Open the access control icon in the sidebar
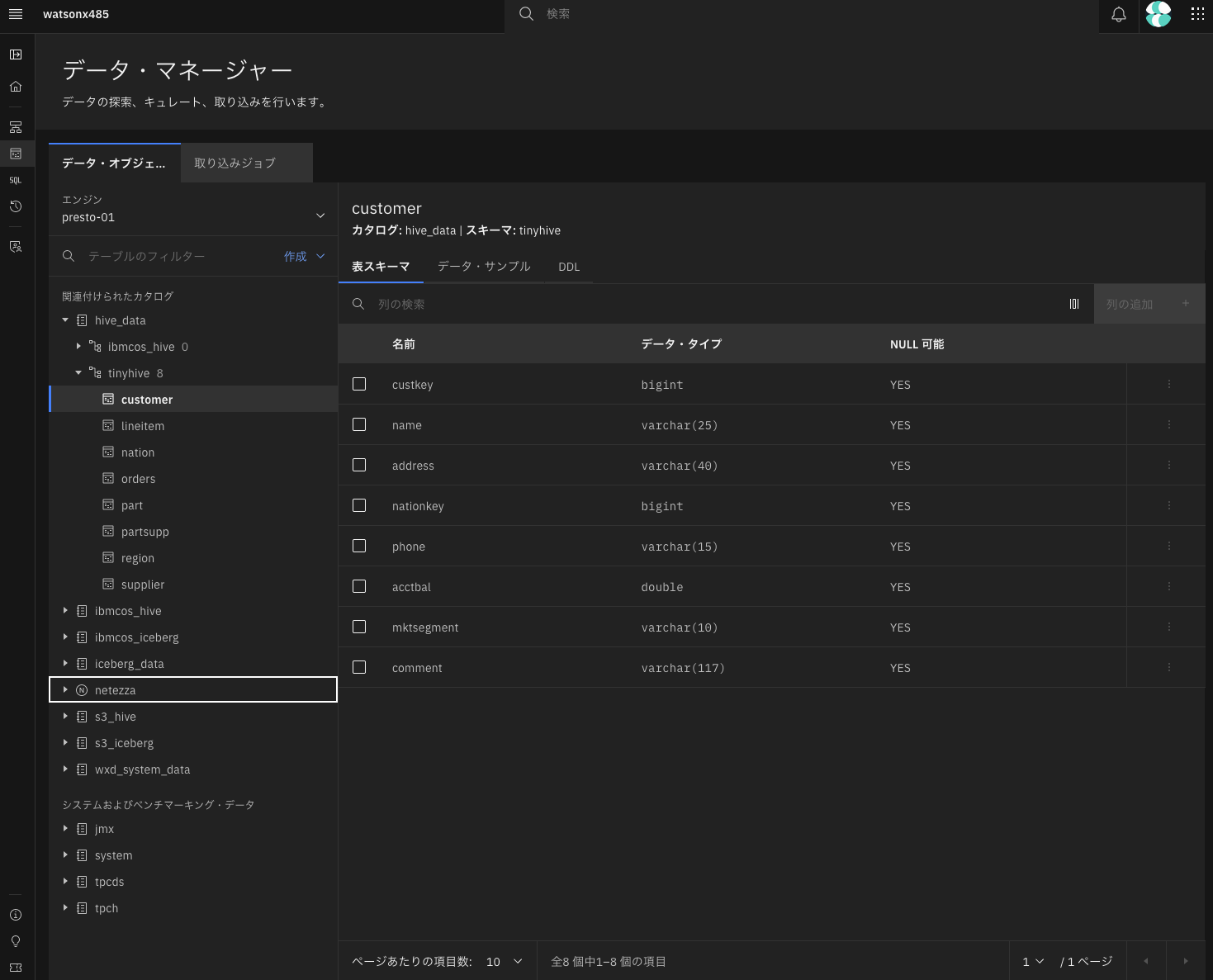 16,246
